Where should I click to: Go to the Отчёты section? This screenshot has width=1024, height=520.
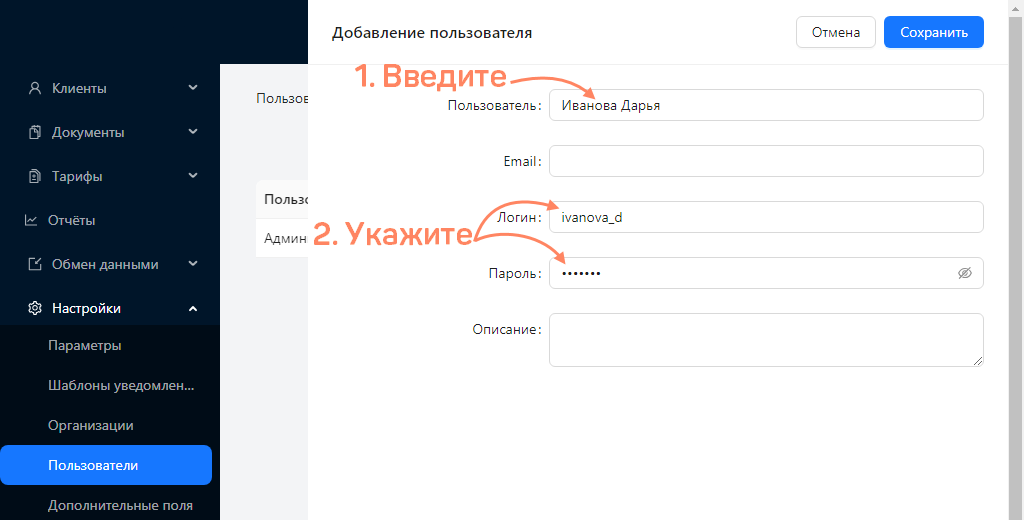[110, 220]
